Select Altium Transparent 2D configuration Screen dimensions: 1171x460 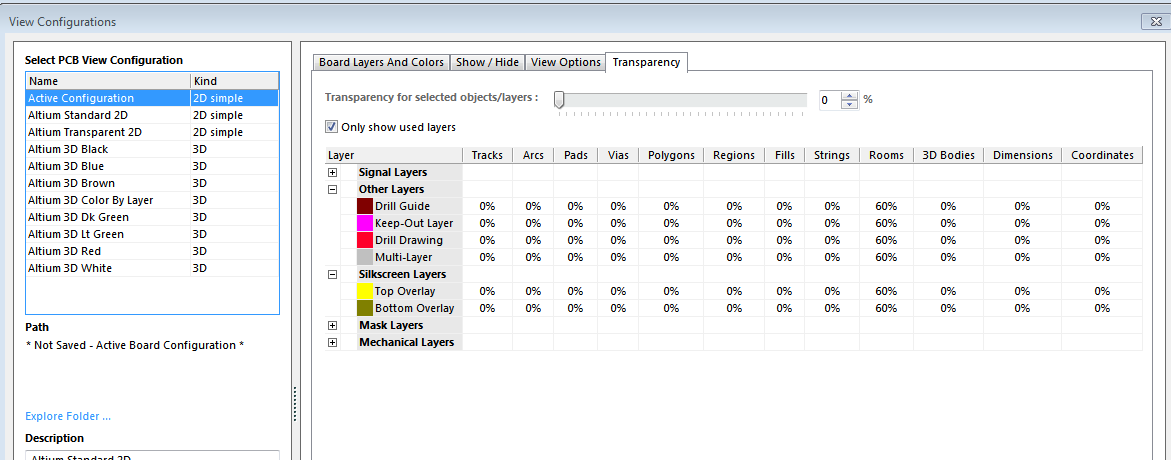click(x=152, y=132)
